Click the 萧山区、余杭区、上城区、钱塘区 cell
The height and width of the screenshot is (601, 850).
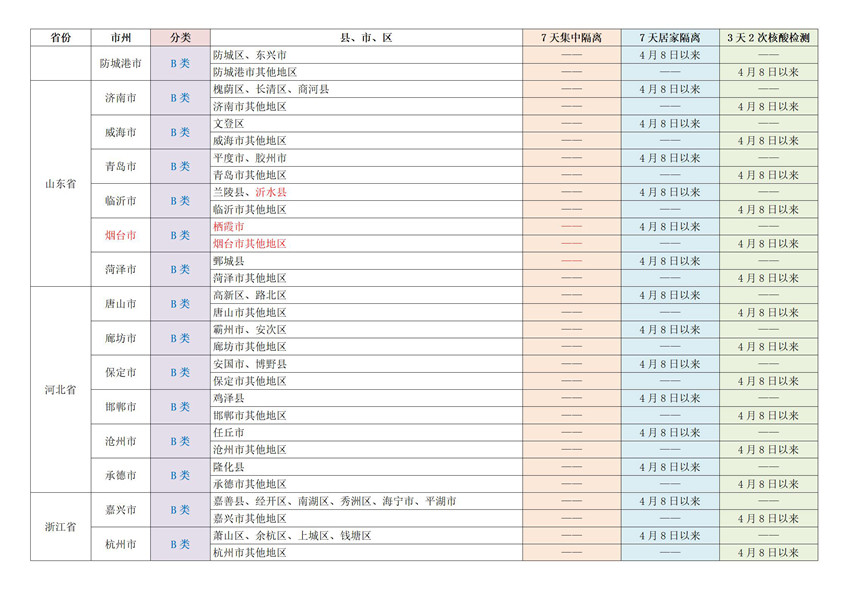click(292, 536)
